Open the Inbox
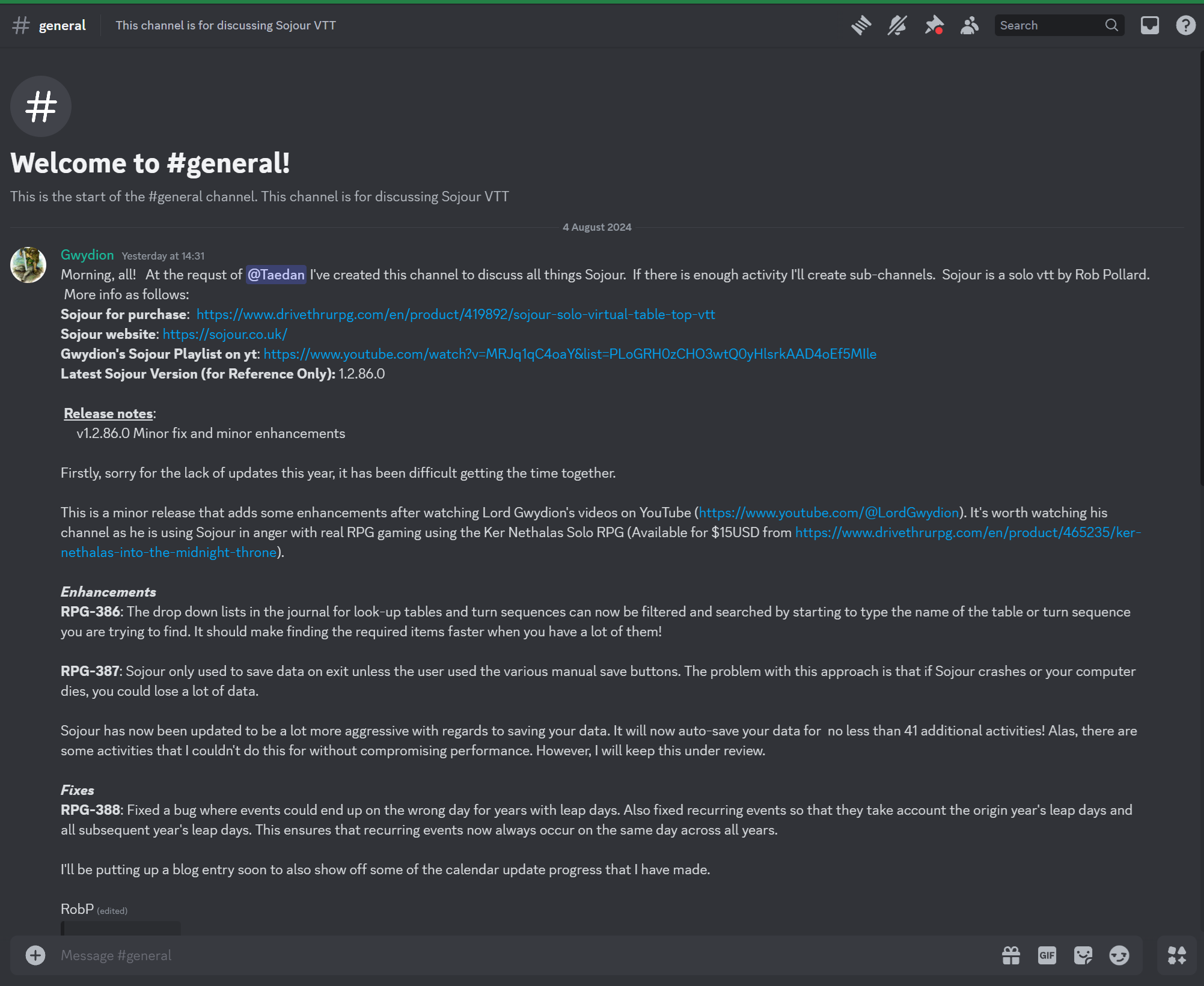This screenshot has width=1204, height=986. (x=1149, y=25)
